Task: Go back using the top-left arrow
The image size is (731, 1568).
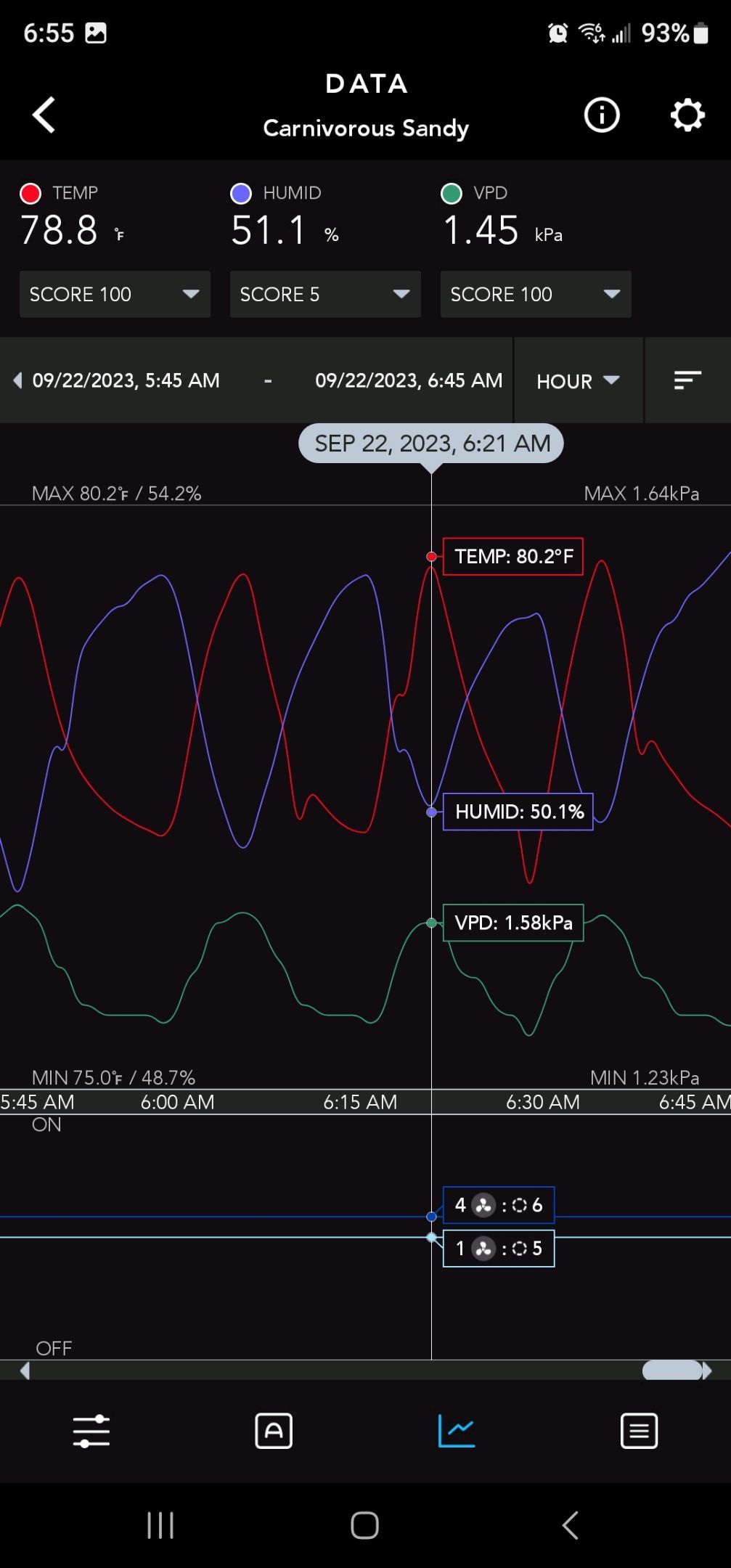Action: coord(44,115)
